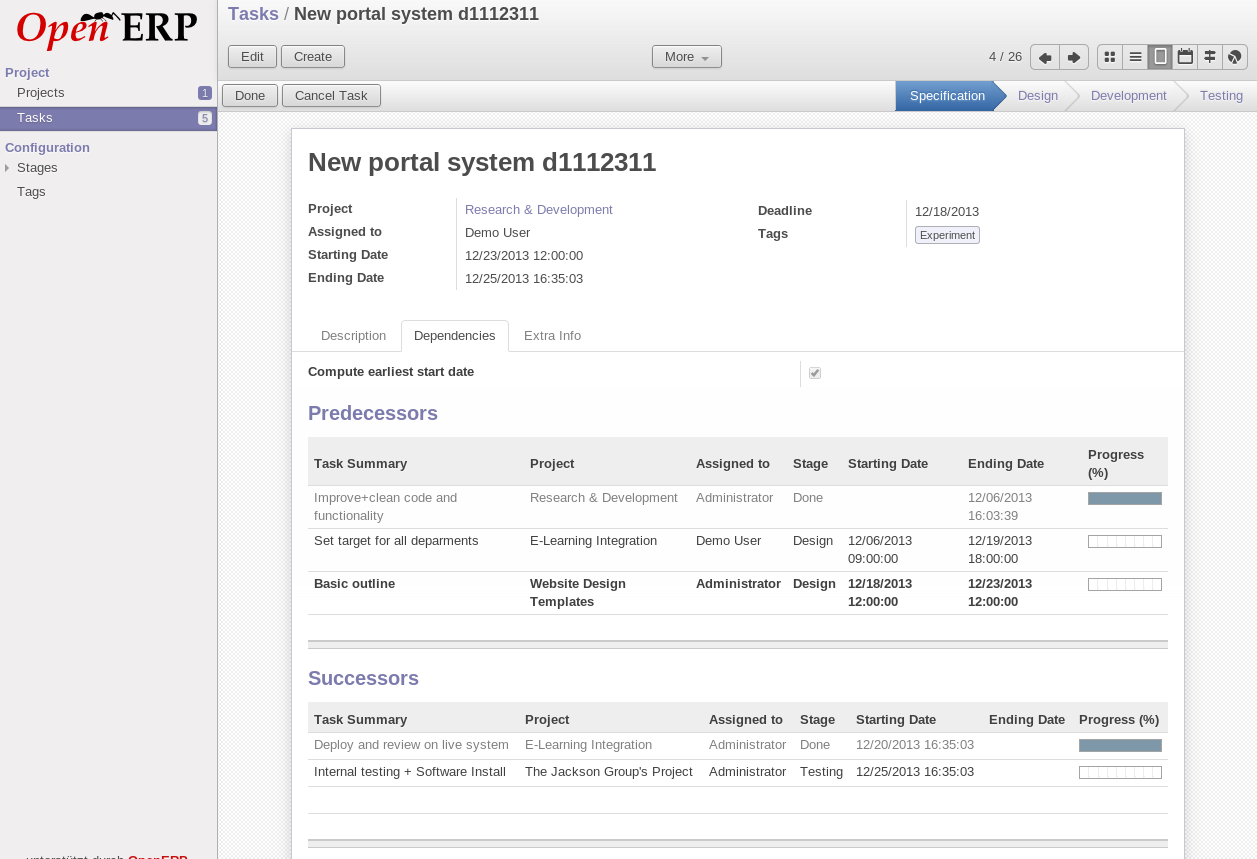
Task: Switch to Form view
Action: pos(1160,57)
